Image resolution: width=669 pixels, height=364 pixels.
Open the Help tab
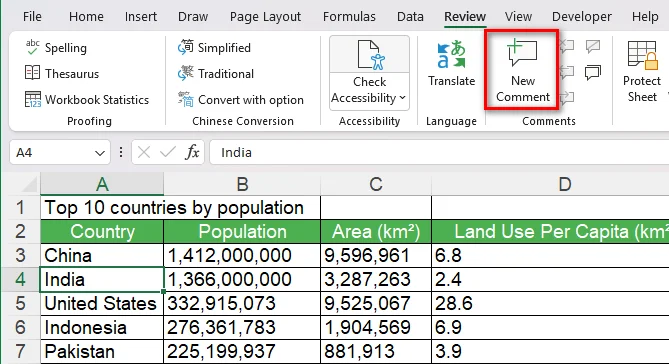(645, 17)
